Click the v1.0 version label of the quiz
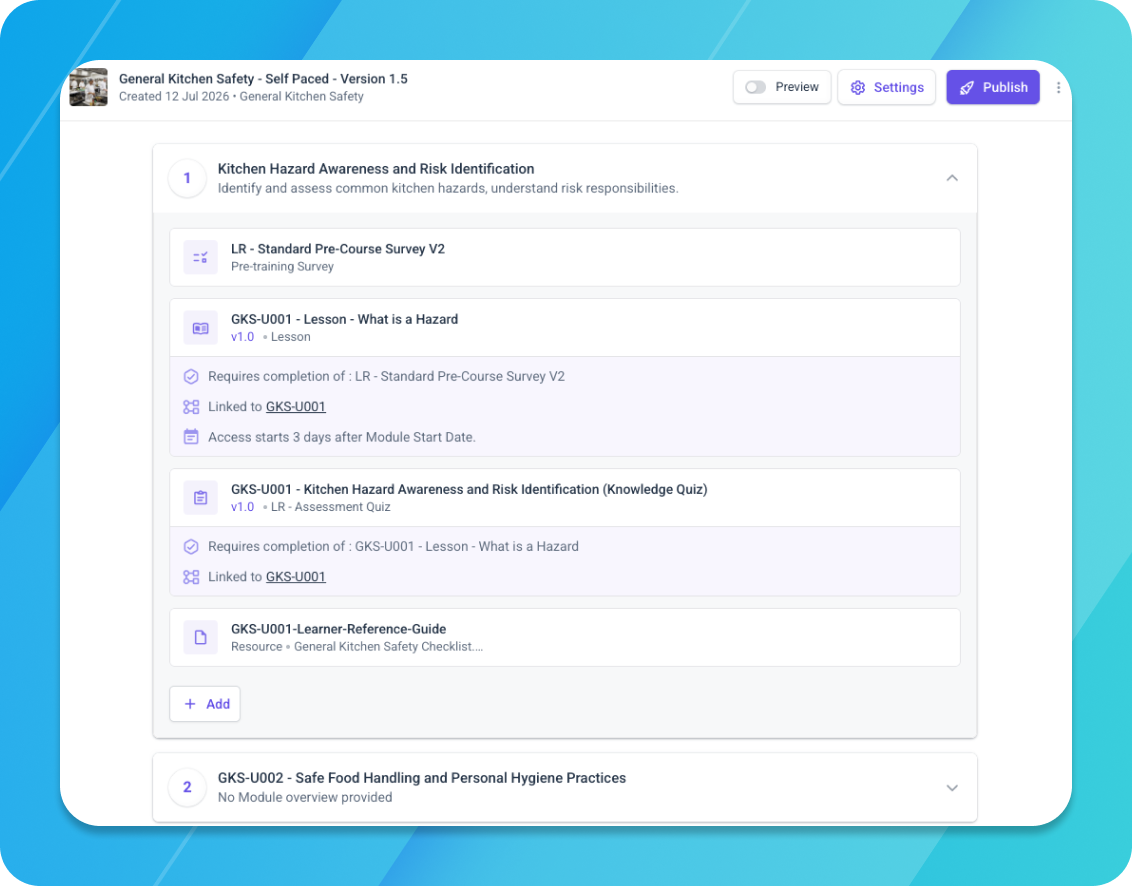This screenshot has width=1132, height=886. pyautogui.click(x=243, y=507)
